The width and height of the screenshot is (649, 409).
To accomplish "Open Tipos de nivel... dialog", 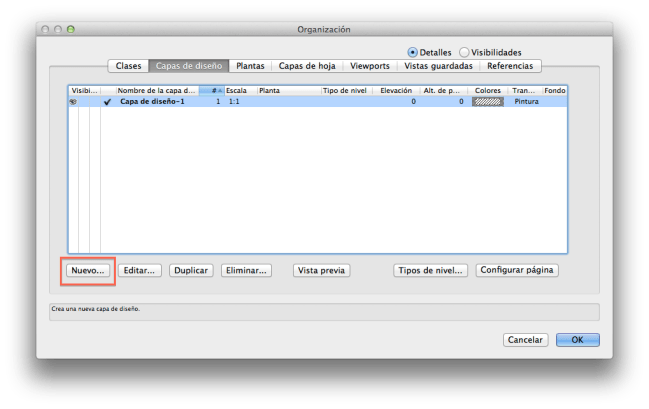I will coord(430,270).
